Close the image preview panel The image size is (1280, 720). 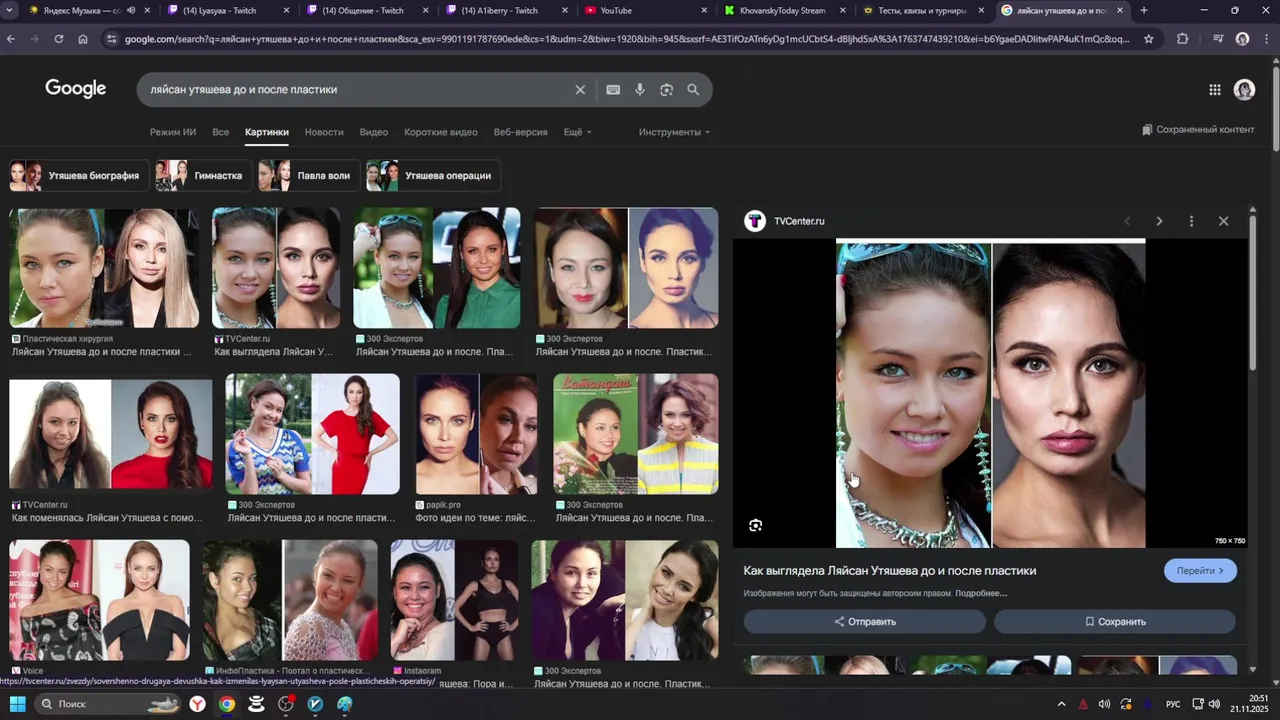(1223, 221)
